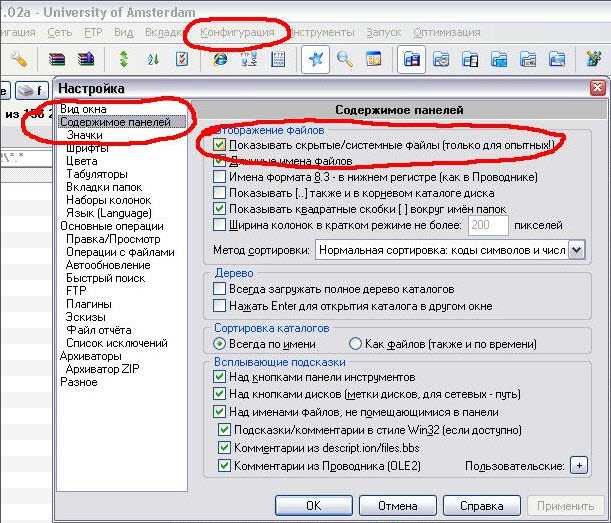Click the plus button beside Пользовательские

click(579, 466)
